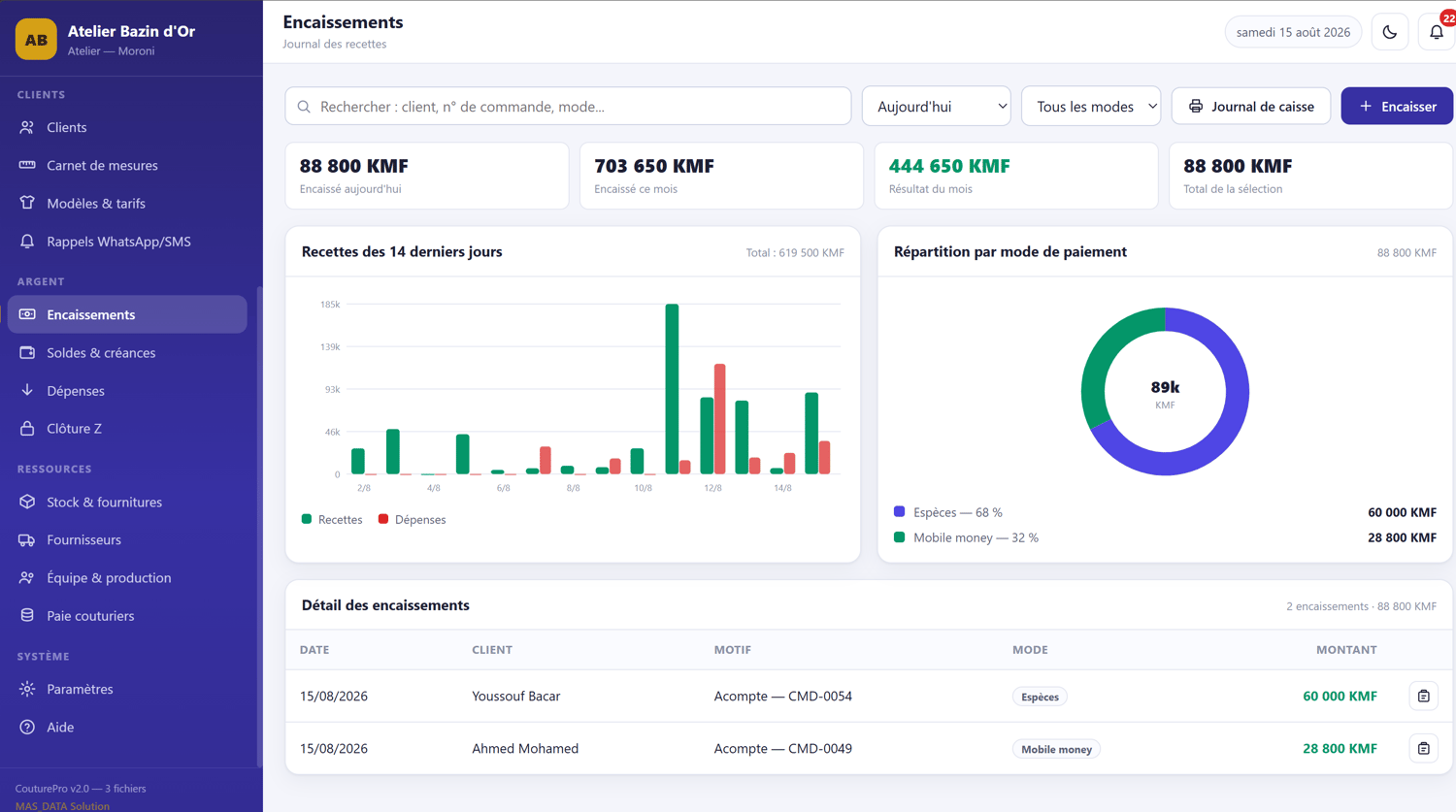Open receipt icon for Youssouf Bacar row
The image size is (1456, 812).
click(x=1424, y=697)
